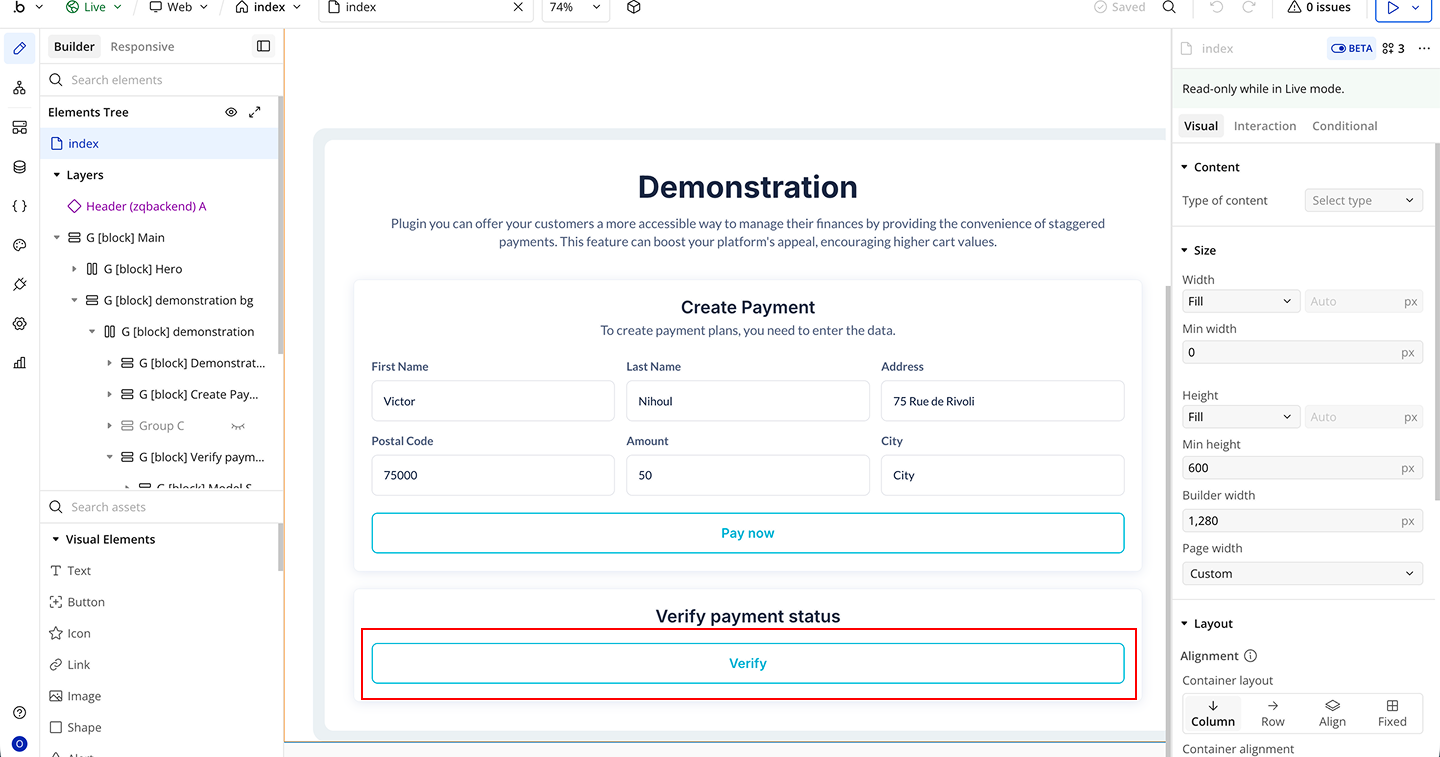Select Row container layout

[x=1273, y=713]
